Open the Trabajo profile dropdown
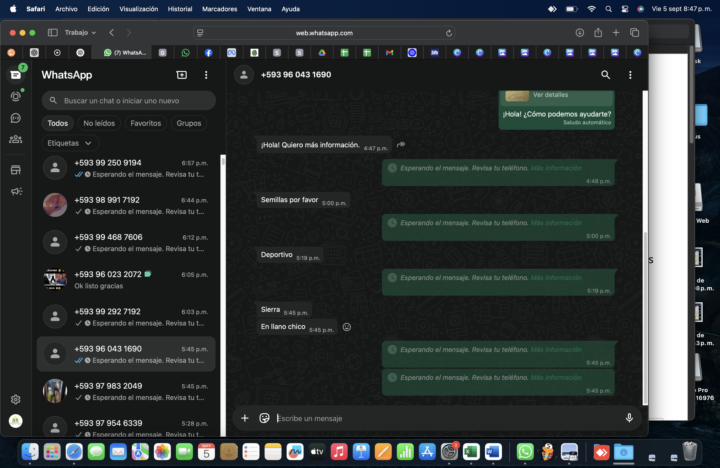Image resolution: width=720 pixels, height=468 pixels. tap(80, 33)
